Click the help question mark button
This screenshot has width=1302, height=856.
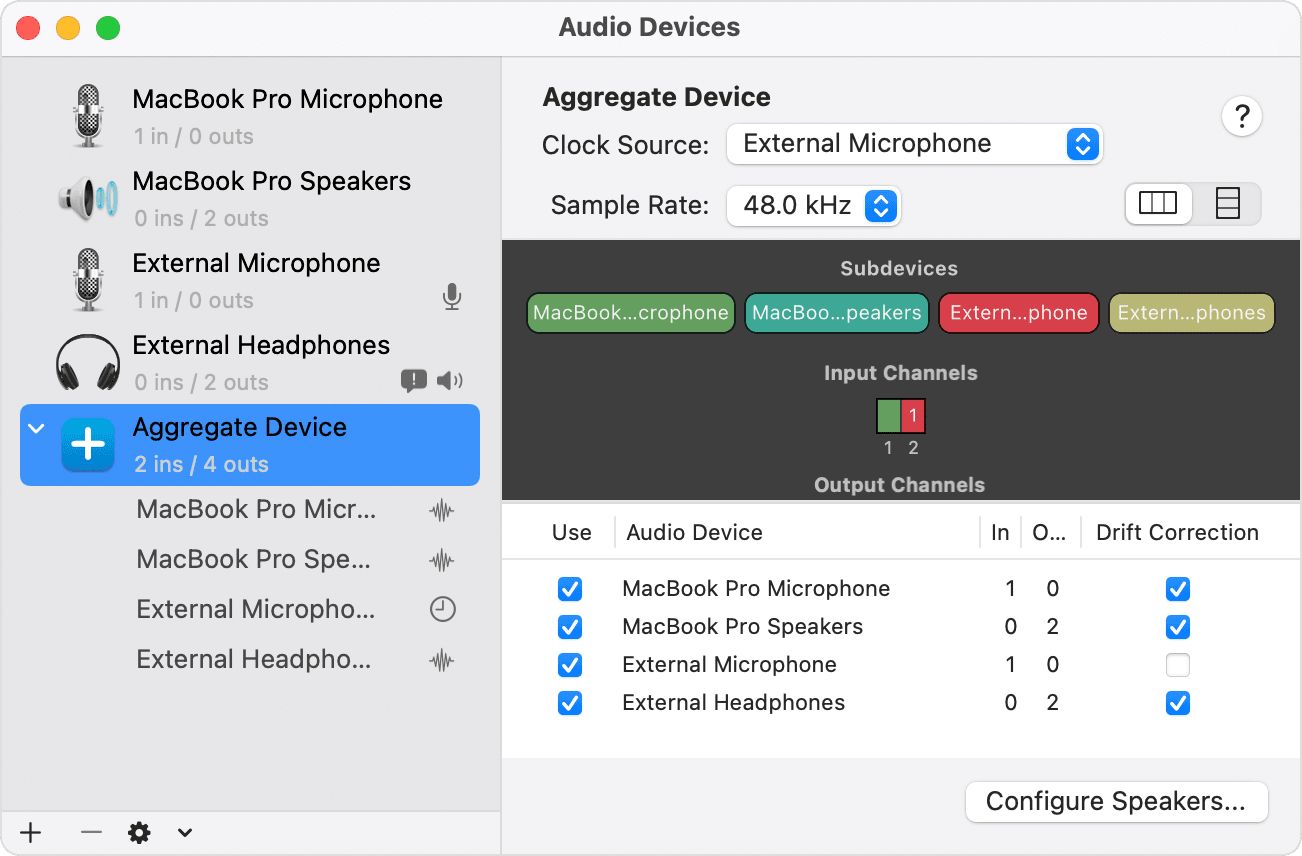pyautogui.click(x=1242, y=117)
